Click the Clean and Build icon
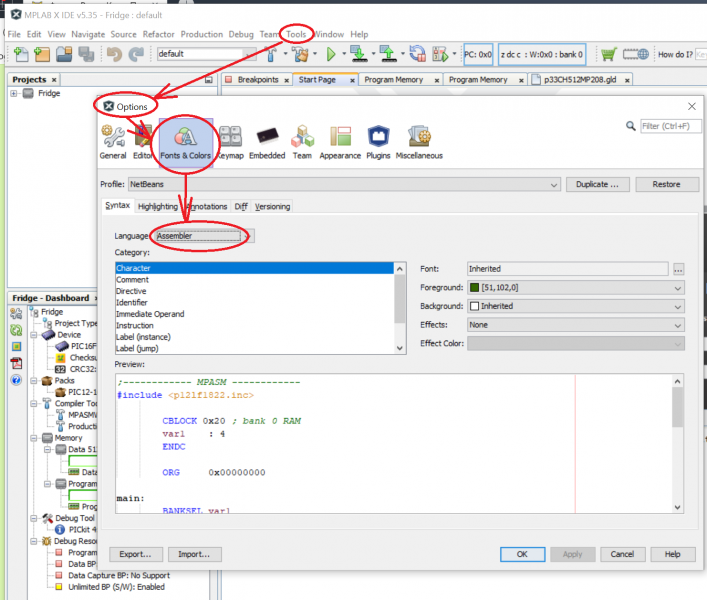 point(300,54)
